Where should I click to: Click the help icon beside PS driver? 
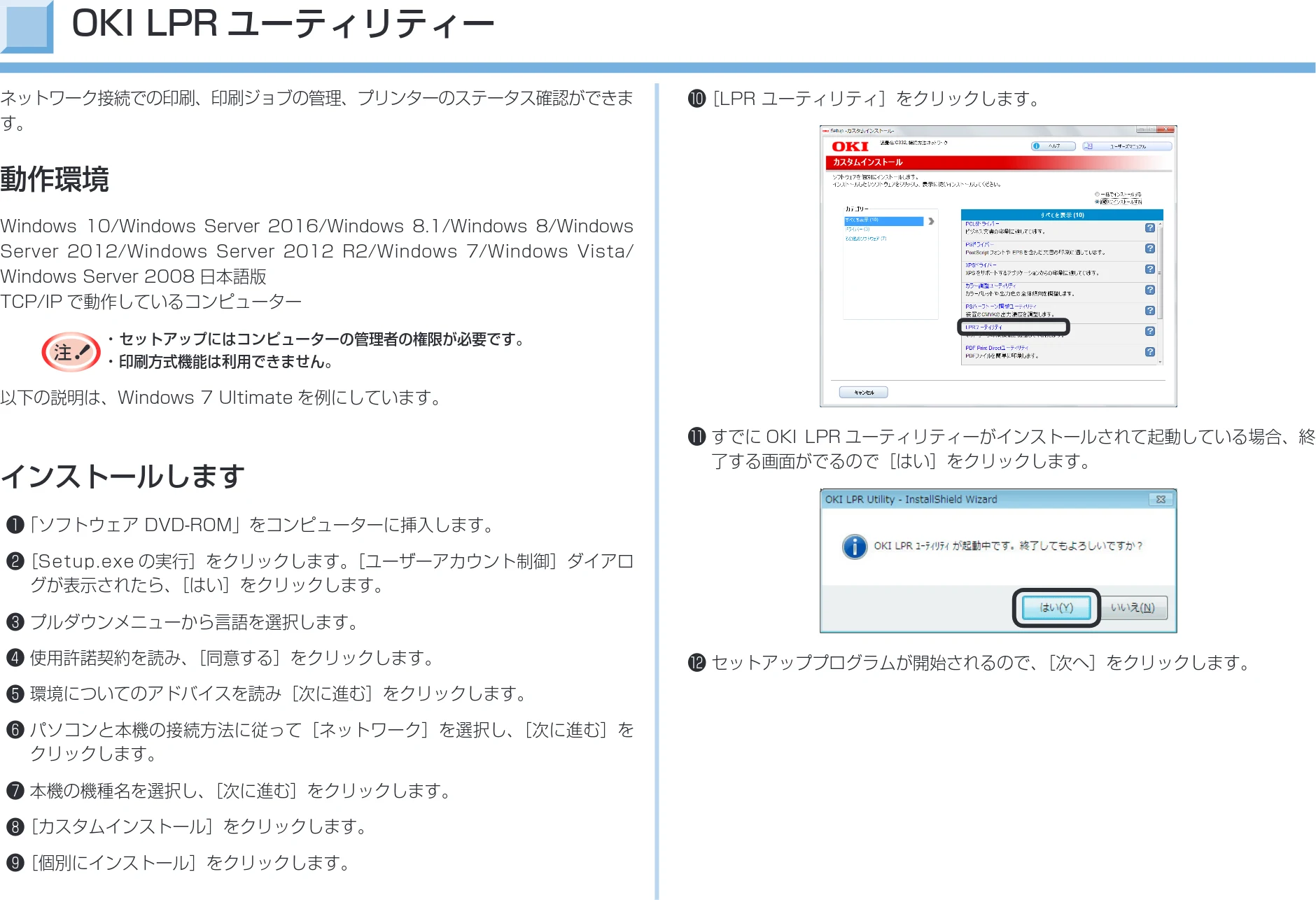coord(1150,248)
